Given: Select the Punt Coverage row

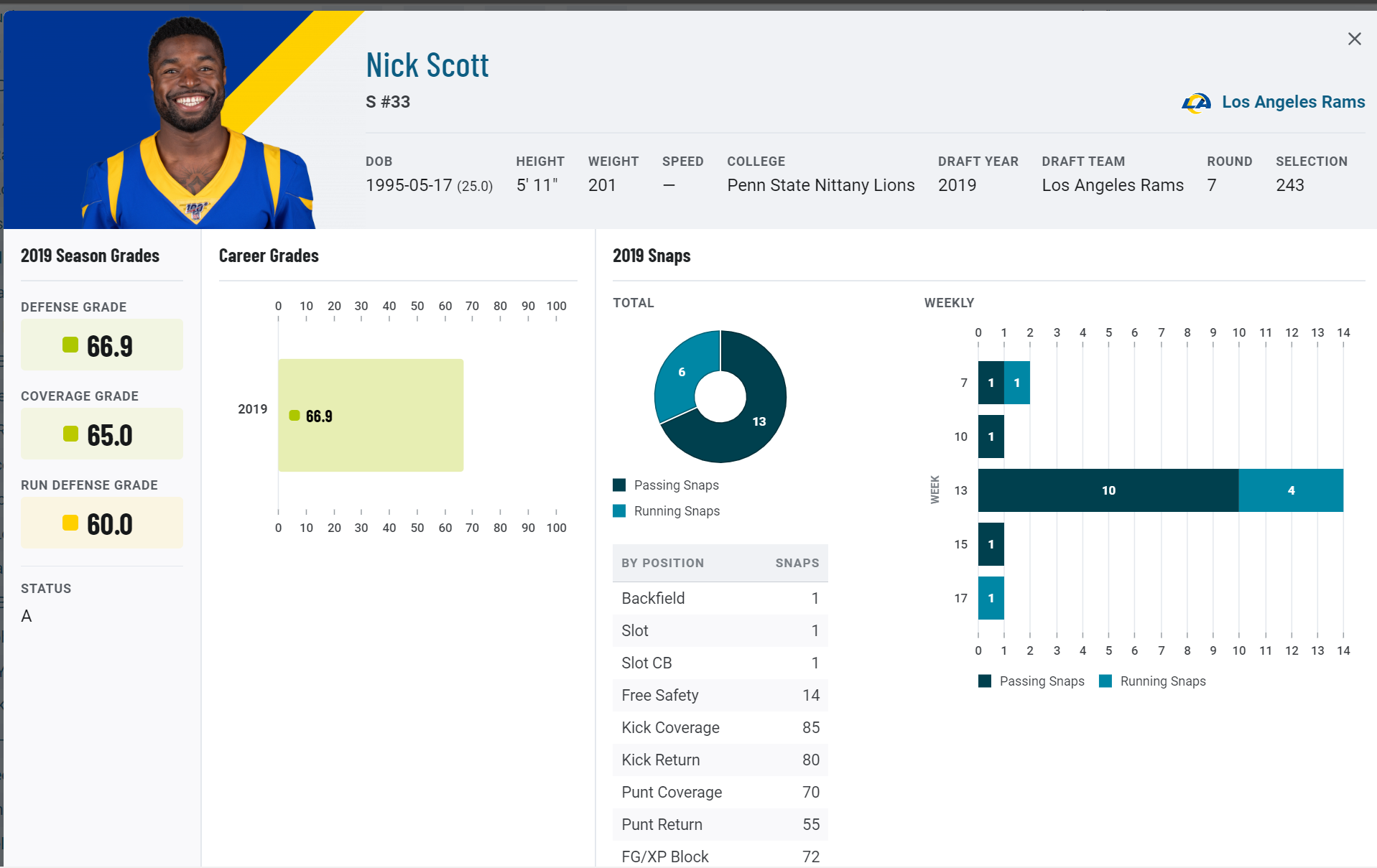Looking at the screenshot, I should tap(720, 792).
